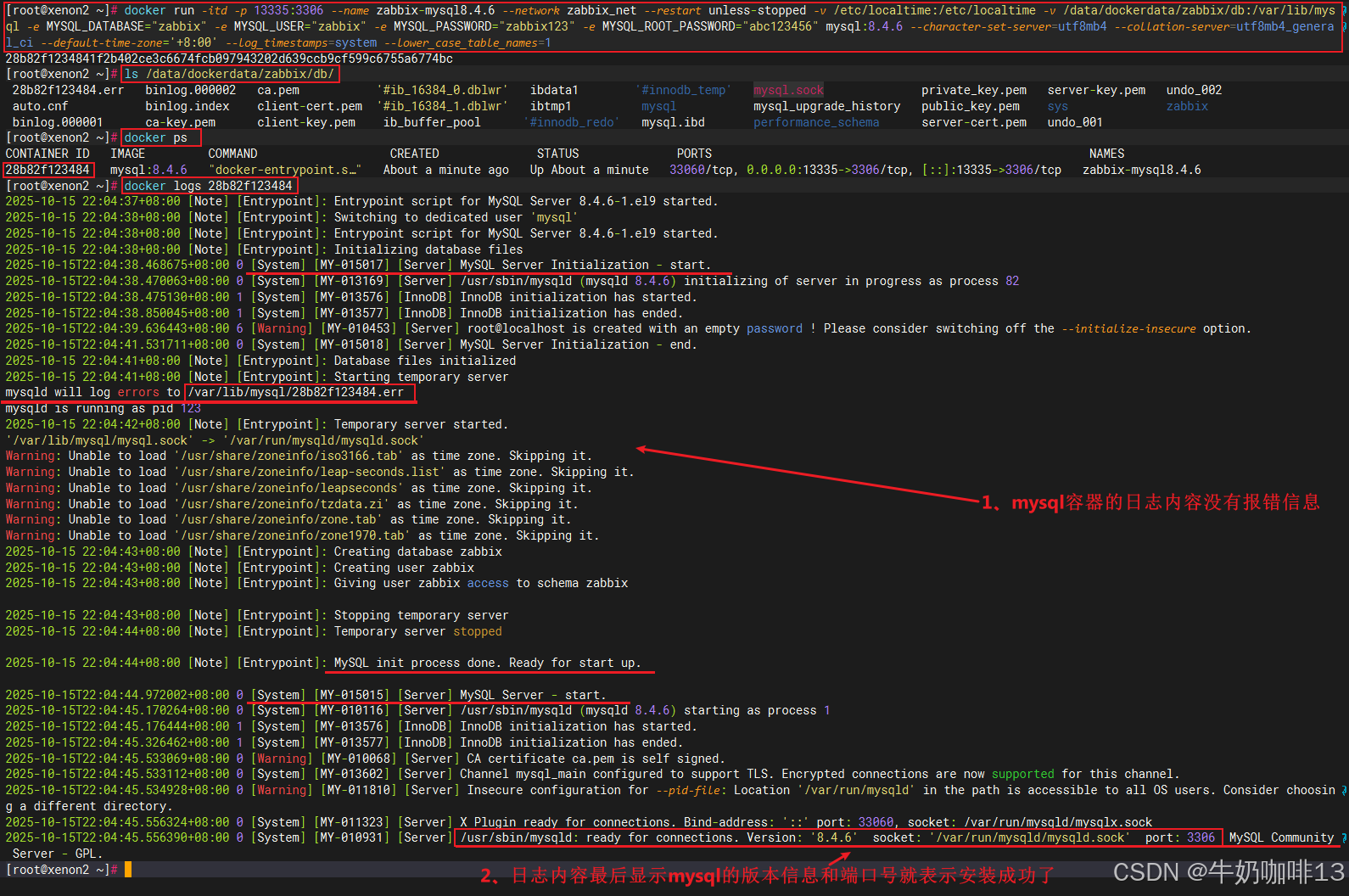Click the 'docker logs 28b82f123484' command
Screen dimensions: 1349x896
[208, 186]
